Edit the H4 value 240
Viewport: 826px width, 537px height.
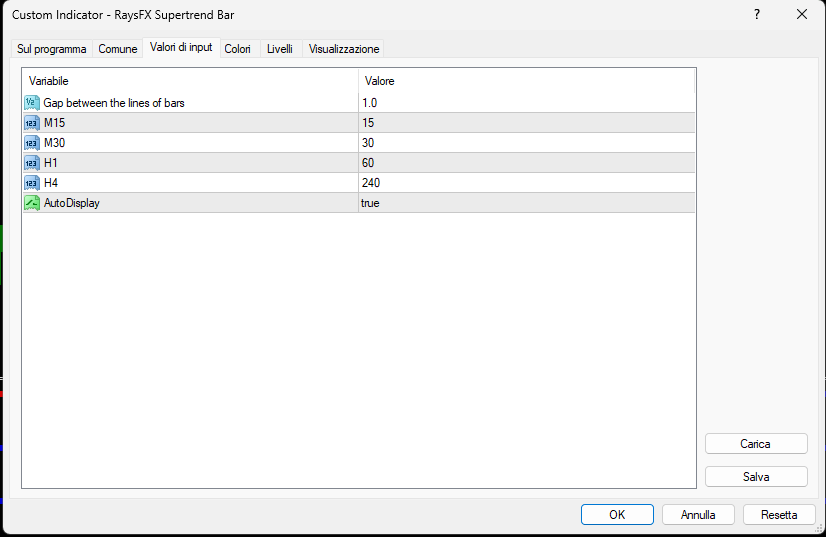coord(527,183)
